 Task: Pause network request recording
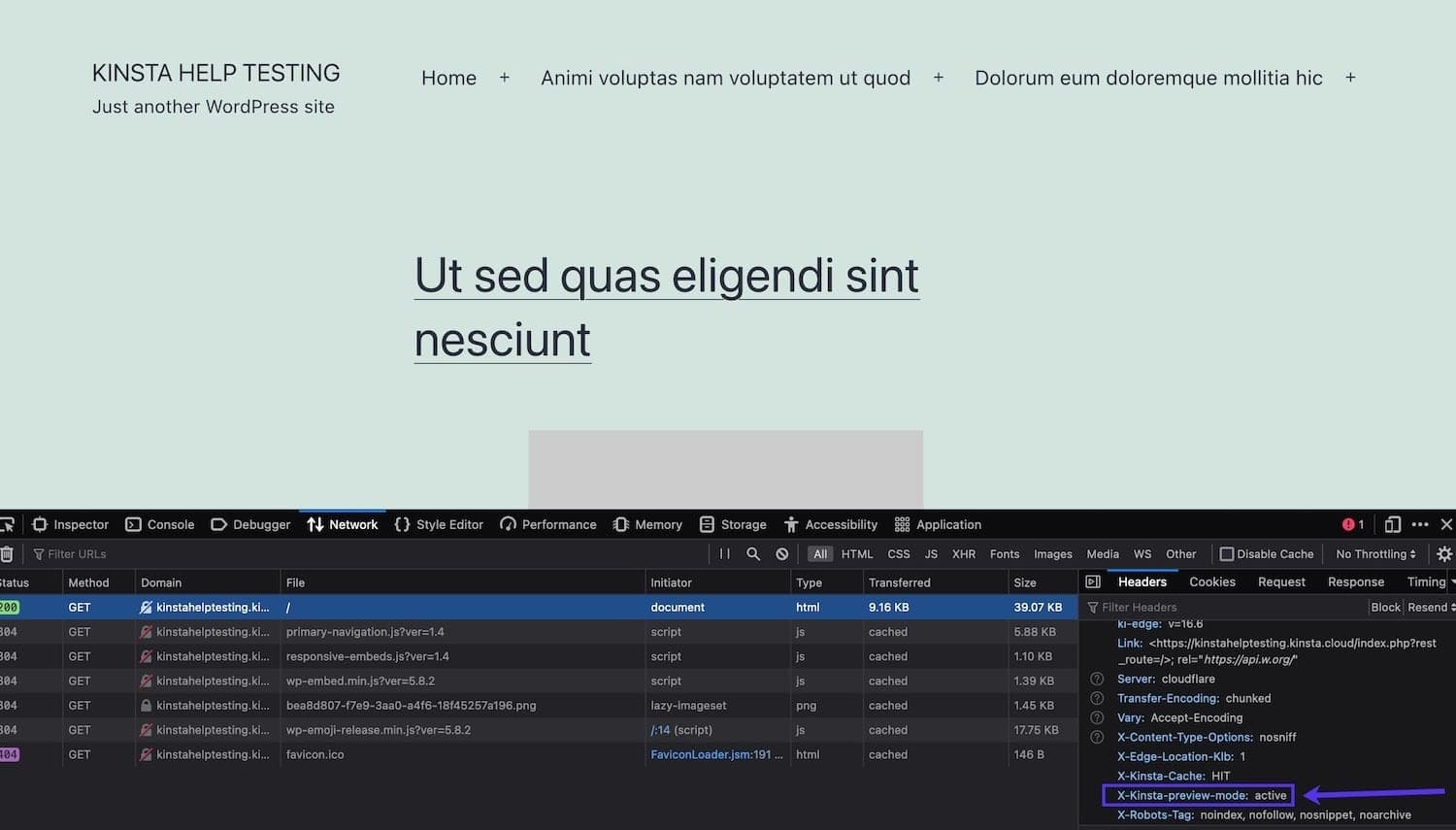point(724,553)
